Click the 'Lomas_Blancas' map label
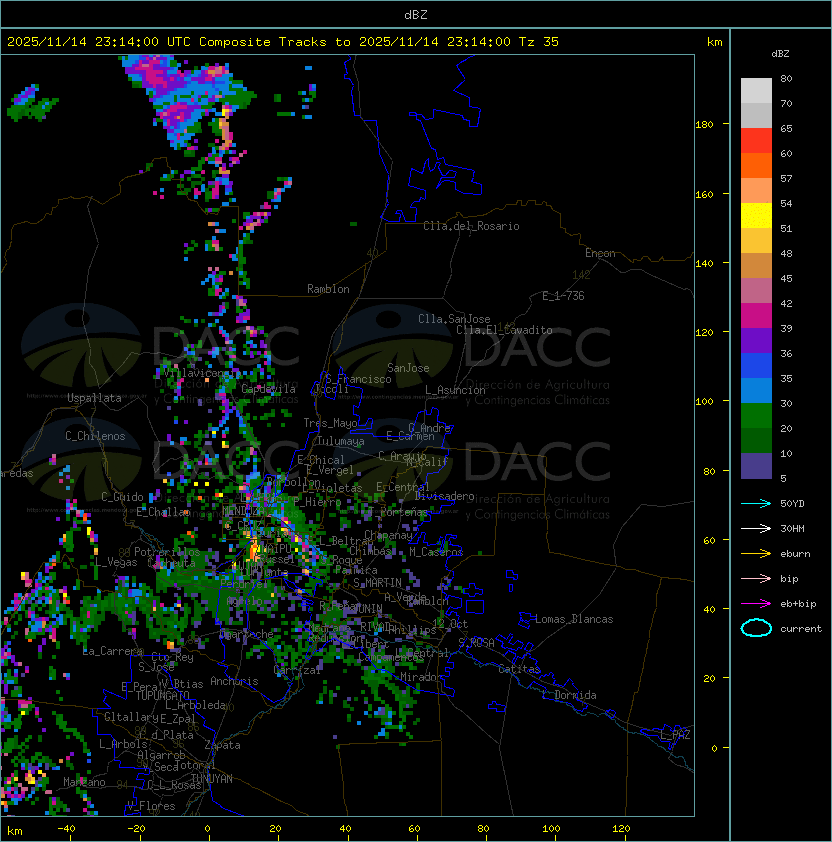Viewport: 832px width, 842px height. click(x=574, y=619)
